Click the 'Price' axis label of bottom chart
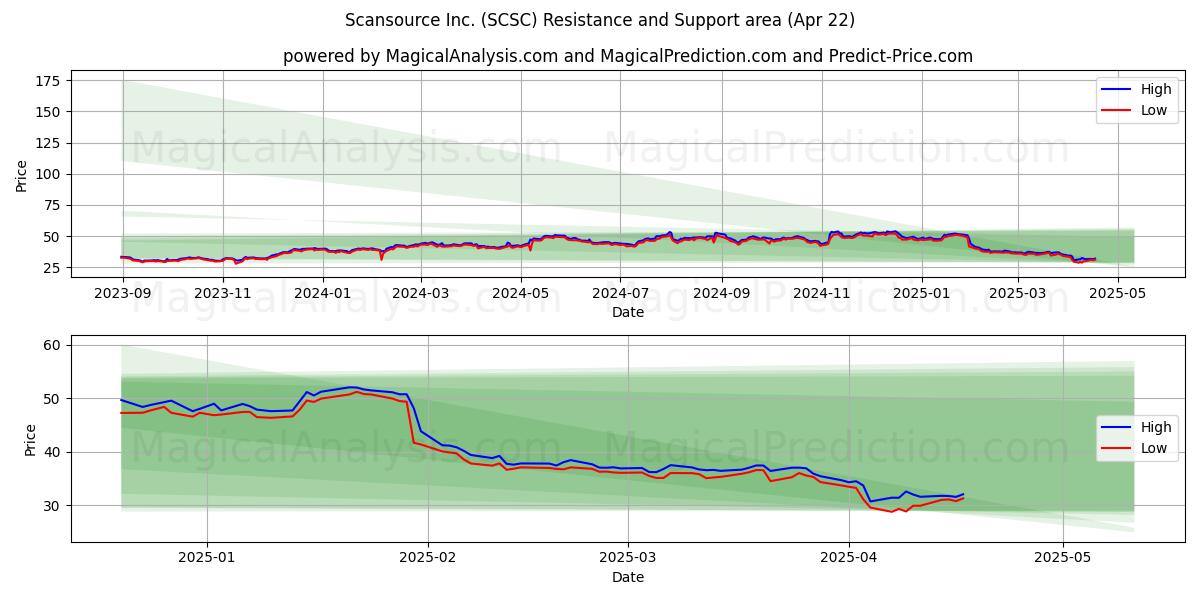This screenshot has height=600, width=1200. pyautogui.click(x=30, y=439)
